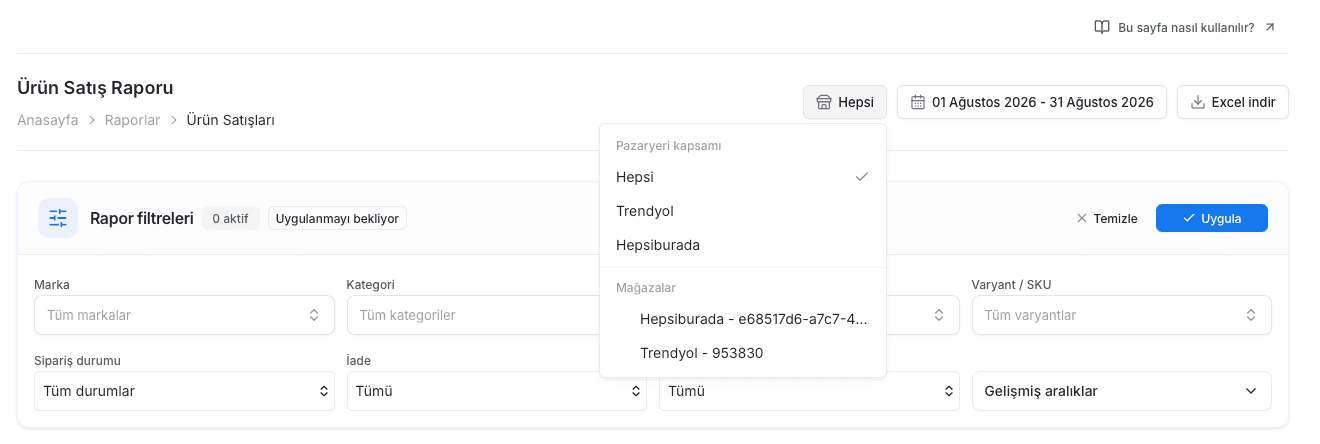1320x444 pixels.
Task: Click the 'Ürün Satış Raporu' page title
Action: point(95,88)
